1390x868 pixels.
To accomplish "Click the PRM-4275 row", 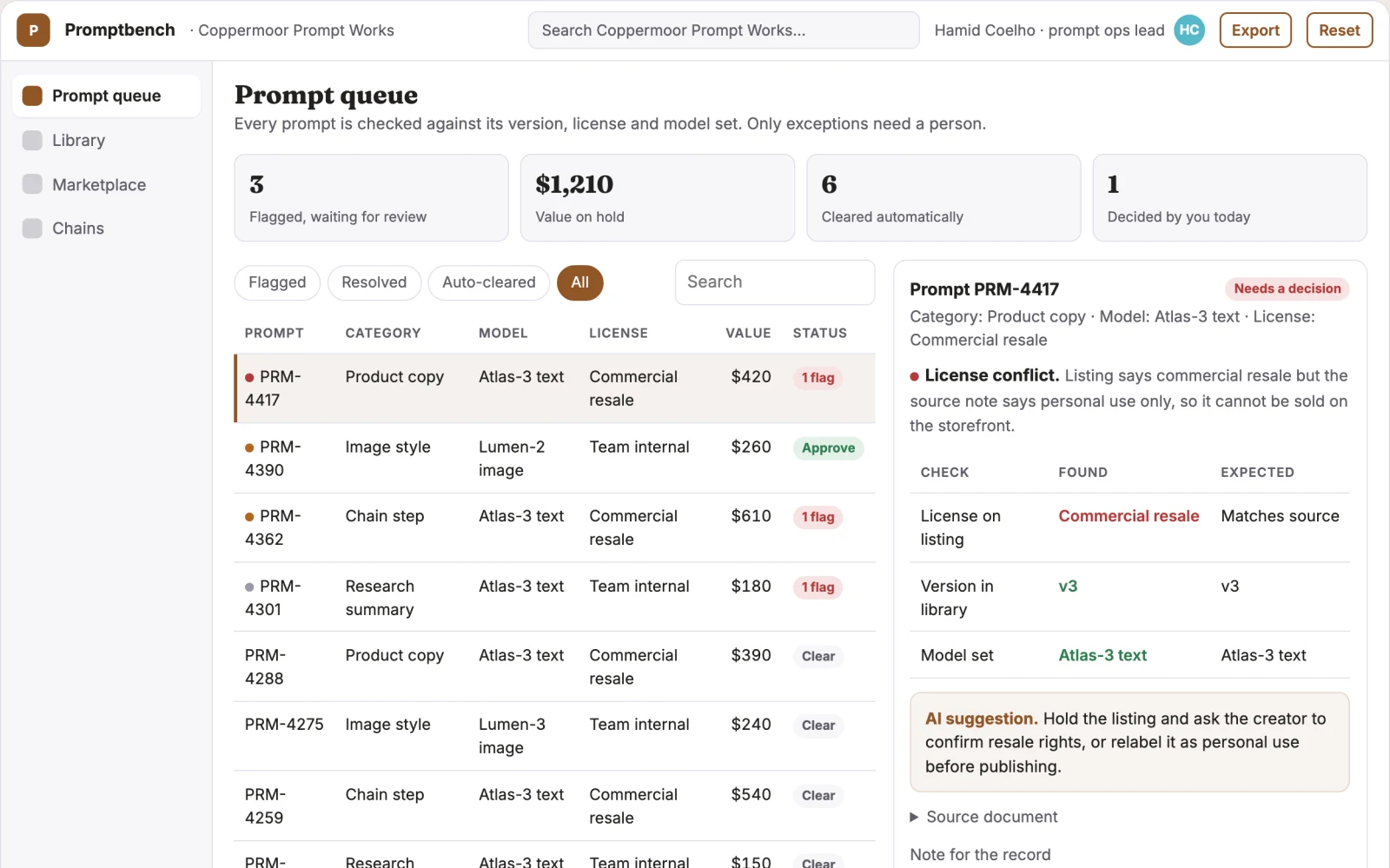I will 555,736.
